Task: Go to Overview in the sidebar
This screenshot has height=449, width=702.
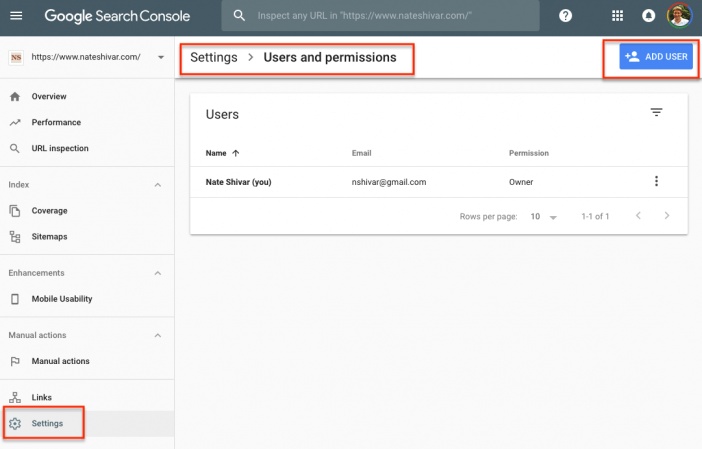Action: pos(49,96)
